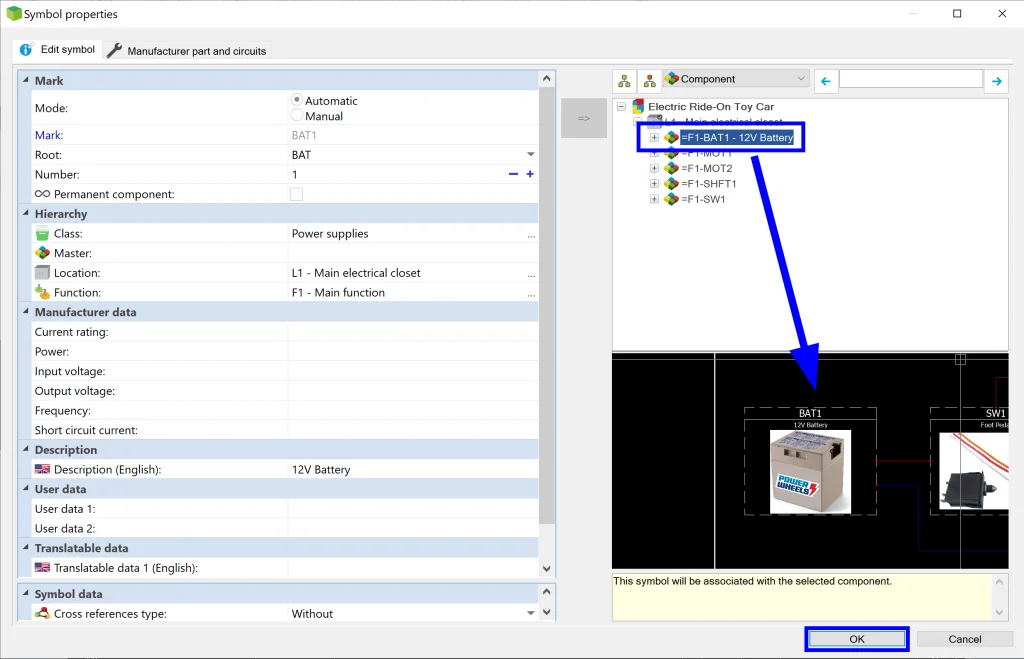Click the =F1-MOT2 component icon
Screen dimensions: 1024x659
(672, 169)
